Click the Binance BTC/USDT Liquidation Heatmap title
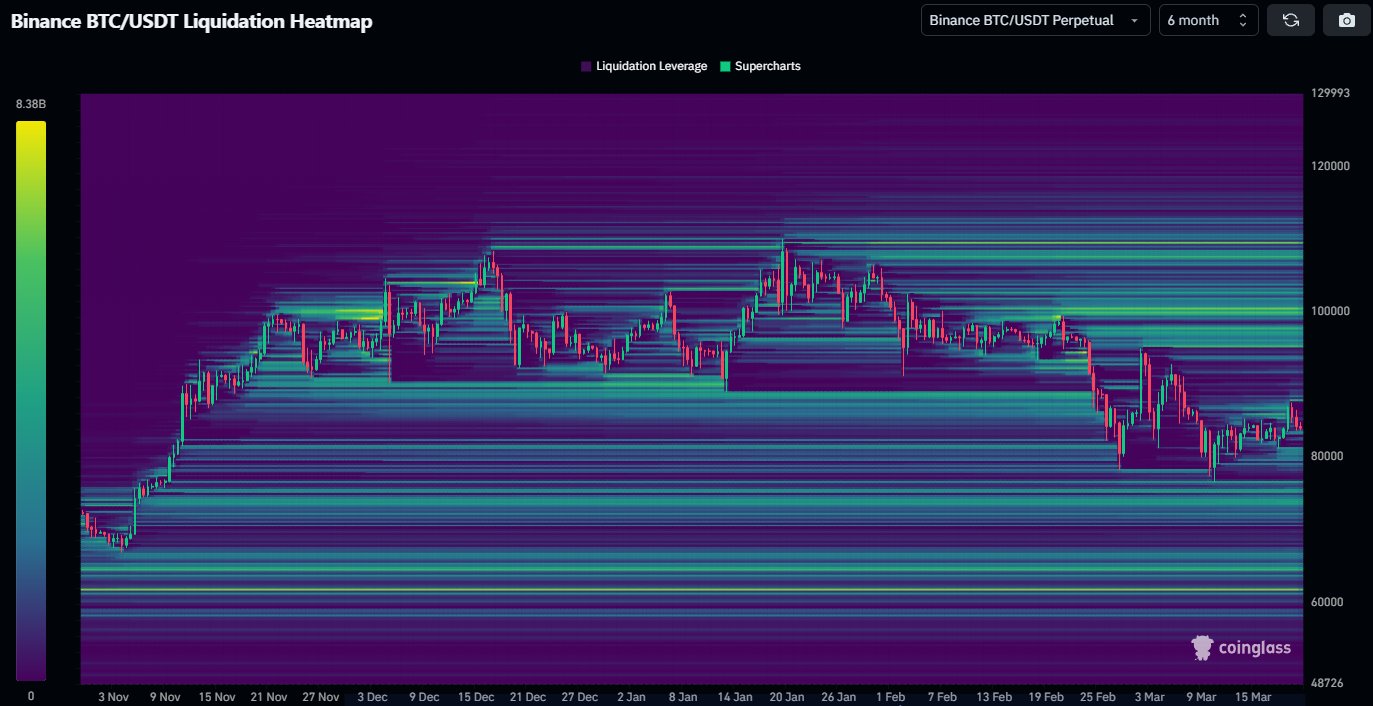Viewport: 1373px width, 706px height. pos(191,21)
